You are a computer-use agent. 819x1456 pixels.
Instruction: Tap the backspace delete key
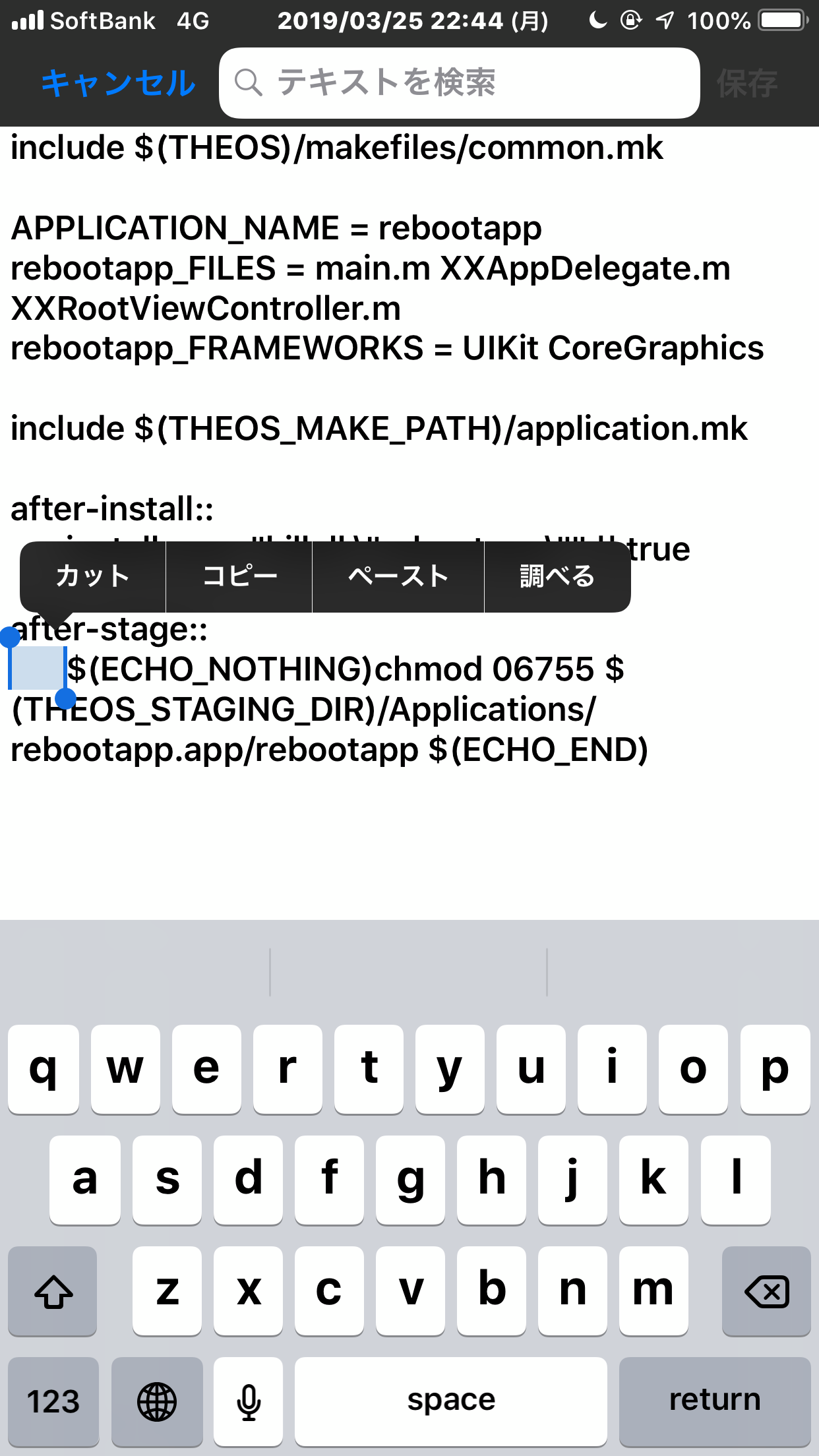(x=766, y=1291)
